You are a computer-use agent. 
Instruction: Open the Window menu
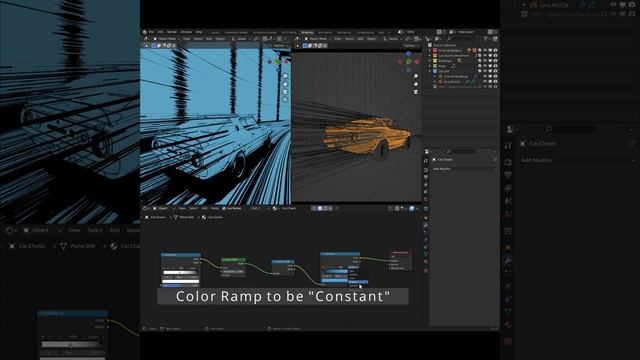tap(186, 32)
